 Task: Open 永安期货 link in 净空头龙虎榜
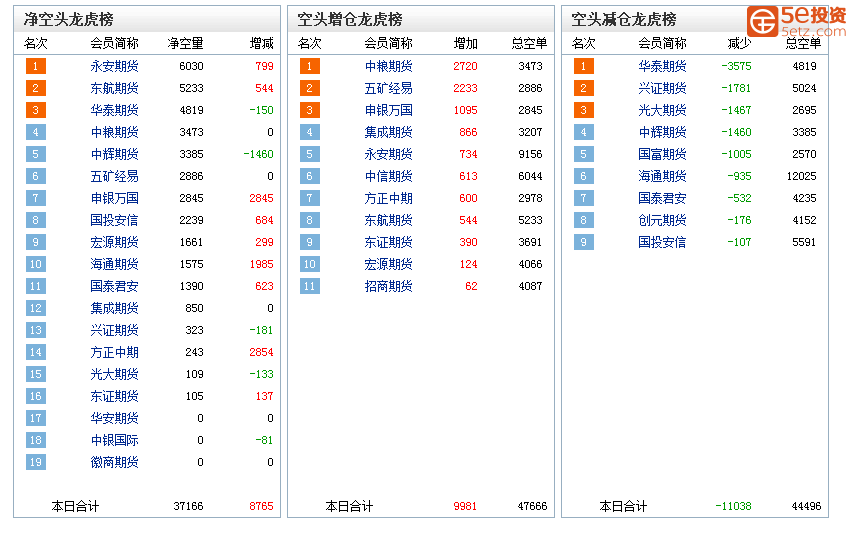(x=114, y=66)
